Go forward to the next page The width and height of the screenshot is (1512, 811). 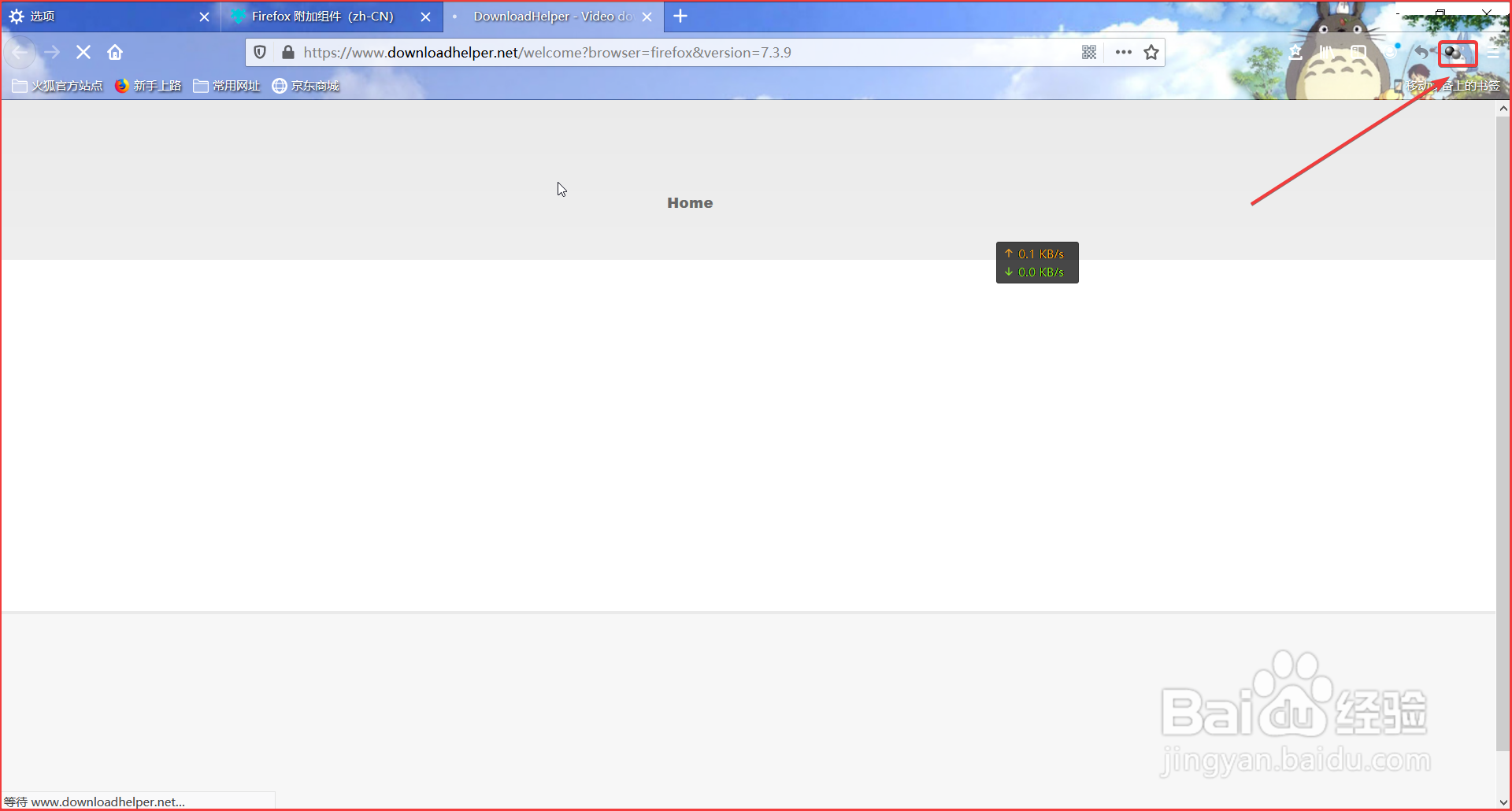(52, 53)
